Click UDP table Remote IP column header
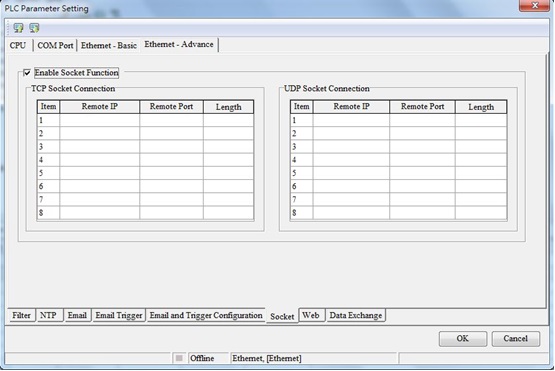This screenshot has width=555, height=371. [351, 107]
